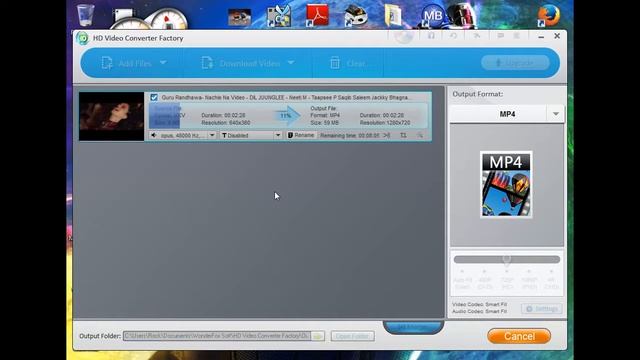The width and height of the screenshot is (640, 360).
Task: Open the folder icon on the desktop
Action: 393,16
